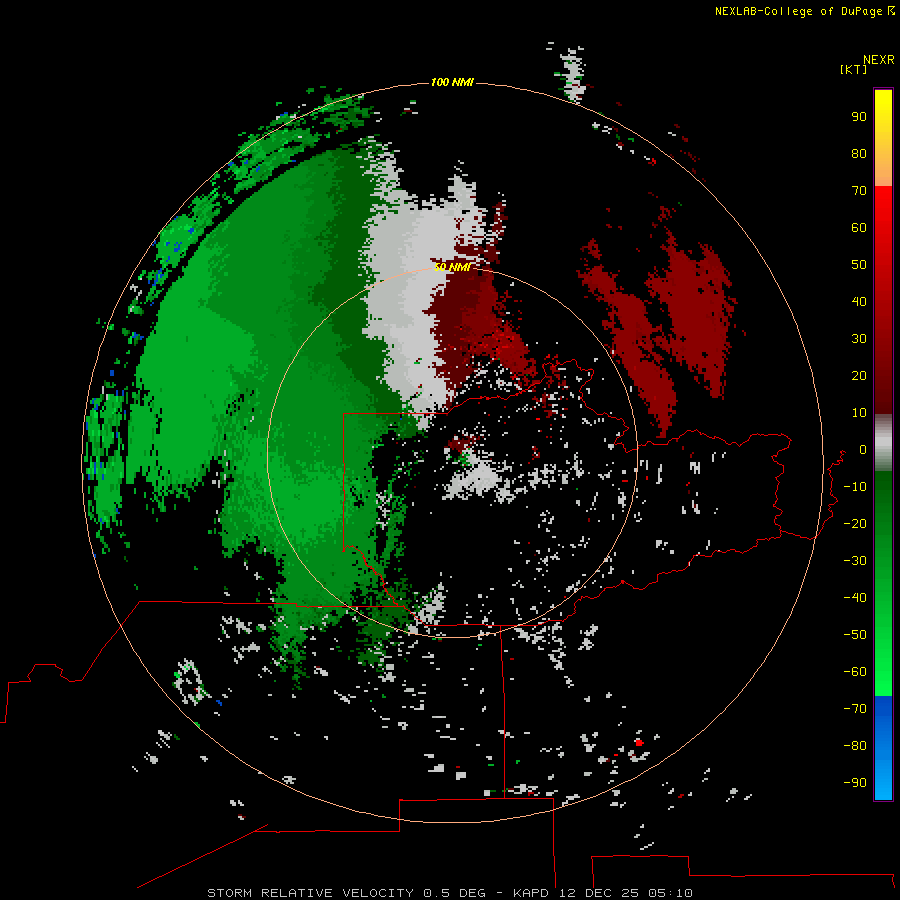This screenshot has width=900, height=900.
Task: Click the 100 NMI range ring label
Action: [x=452, y=82]
